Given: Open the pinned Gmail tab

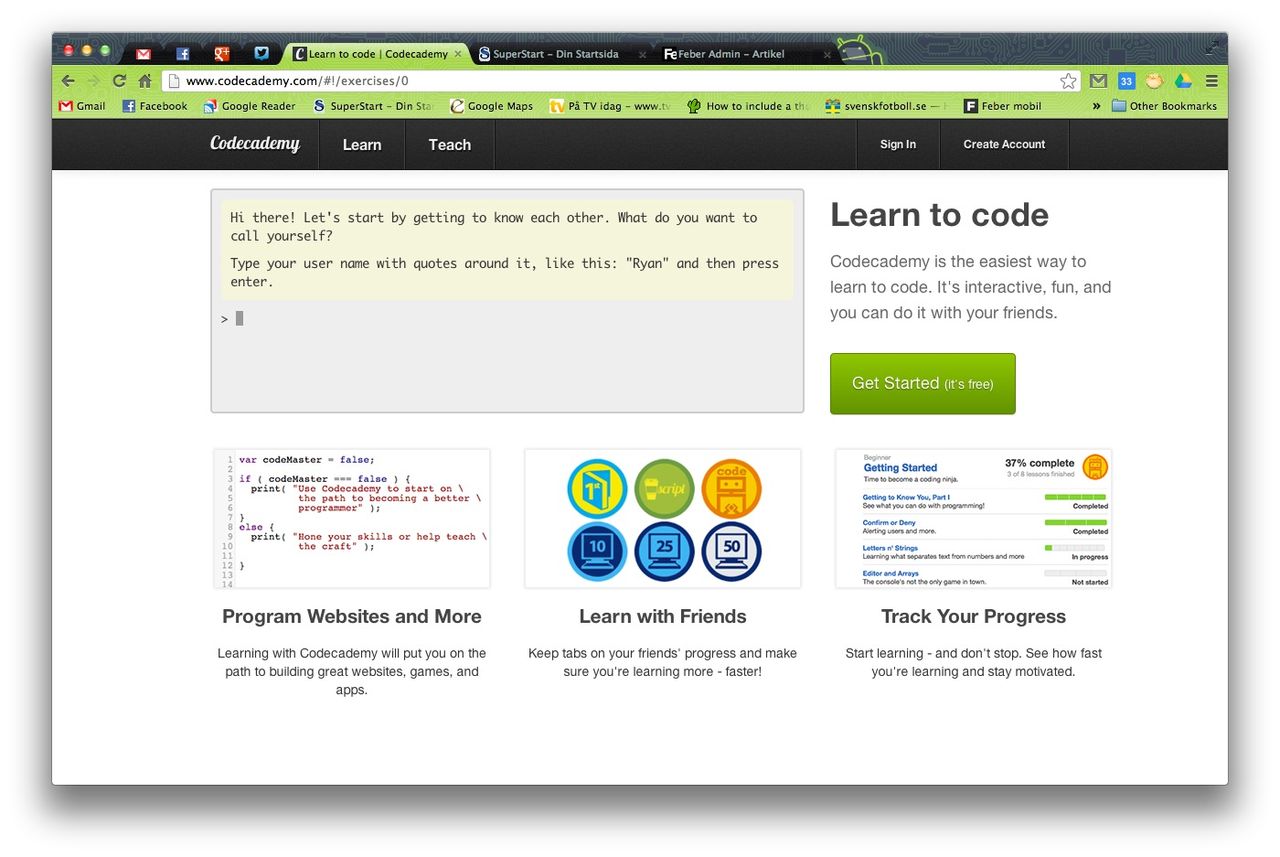Looking at the screenshot, I should 143,54.
